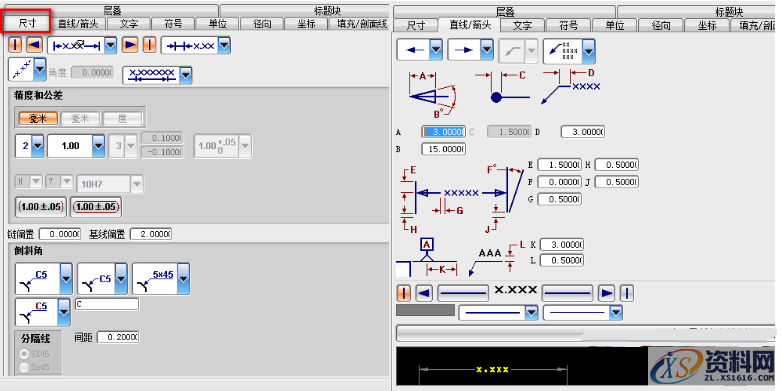Click the square 1.00±.05 tolerance frame icon
Image resolution: width=782 pixels, height=391 pixels.
pos(41,207)
